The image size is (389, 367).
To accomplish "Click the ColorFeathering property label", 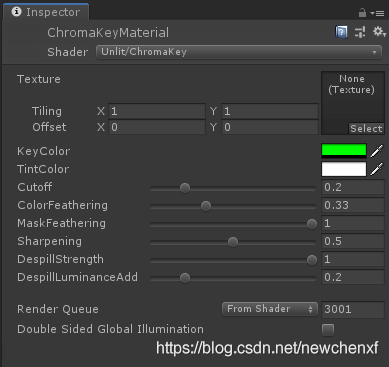I will pyautogui.click(x=62, y=205).
